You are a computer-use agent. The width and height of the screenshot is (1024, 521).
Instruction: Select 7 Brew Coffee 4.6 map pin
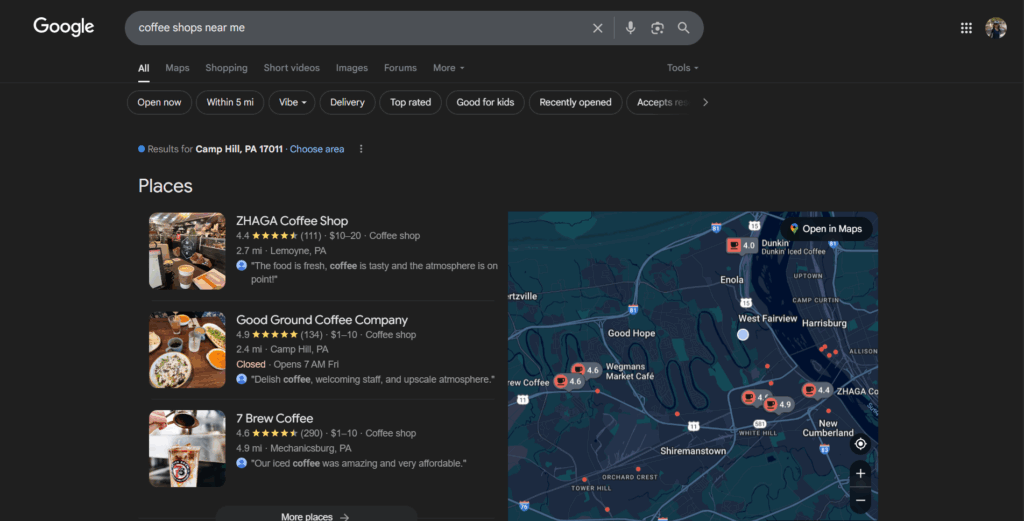568,381
